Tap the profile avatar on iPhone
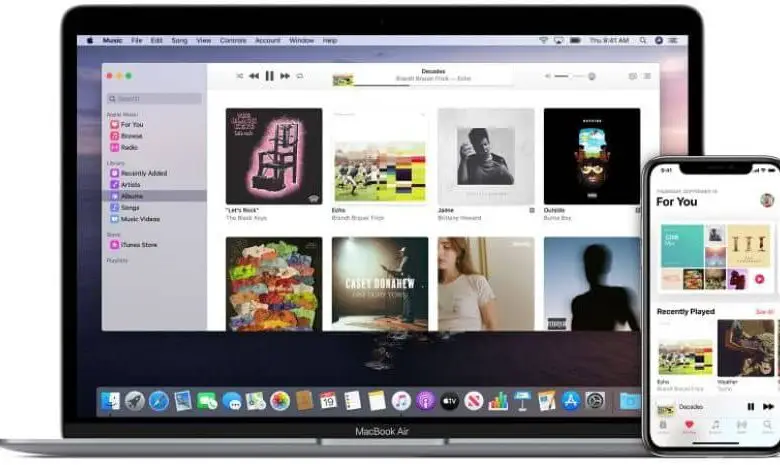Viewport: 780px width, 465px height. point(767,200)
